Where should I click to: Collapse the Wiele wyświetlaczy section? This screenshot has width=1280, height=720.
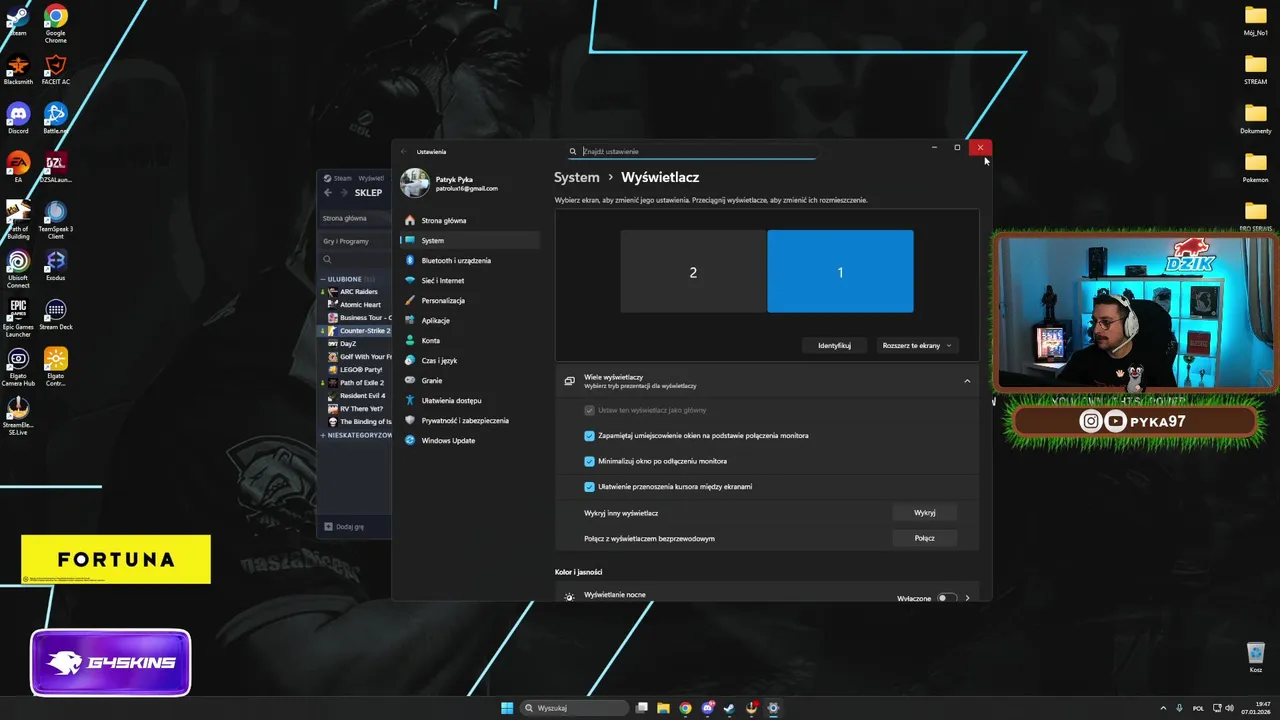[967, 381]
